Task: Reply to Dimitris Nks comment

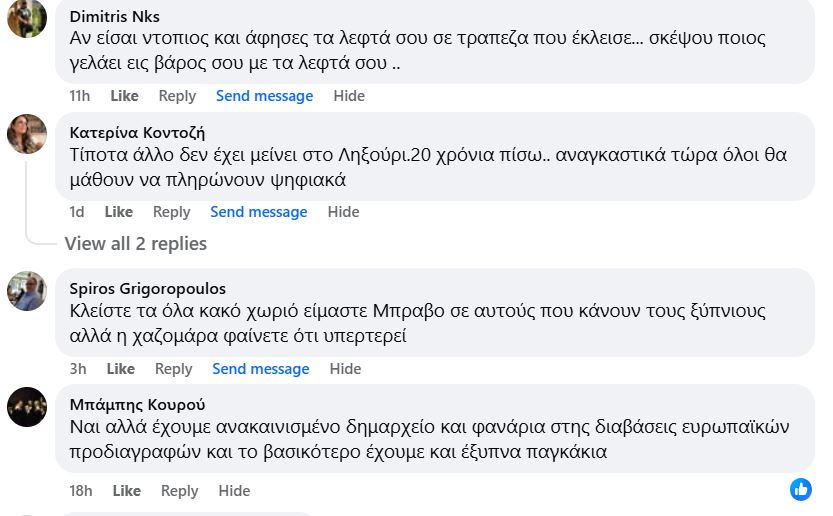Action: click(x=177, y=96)
